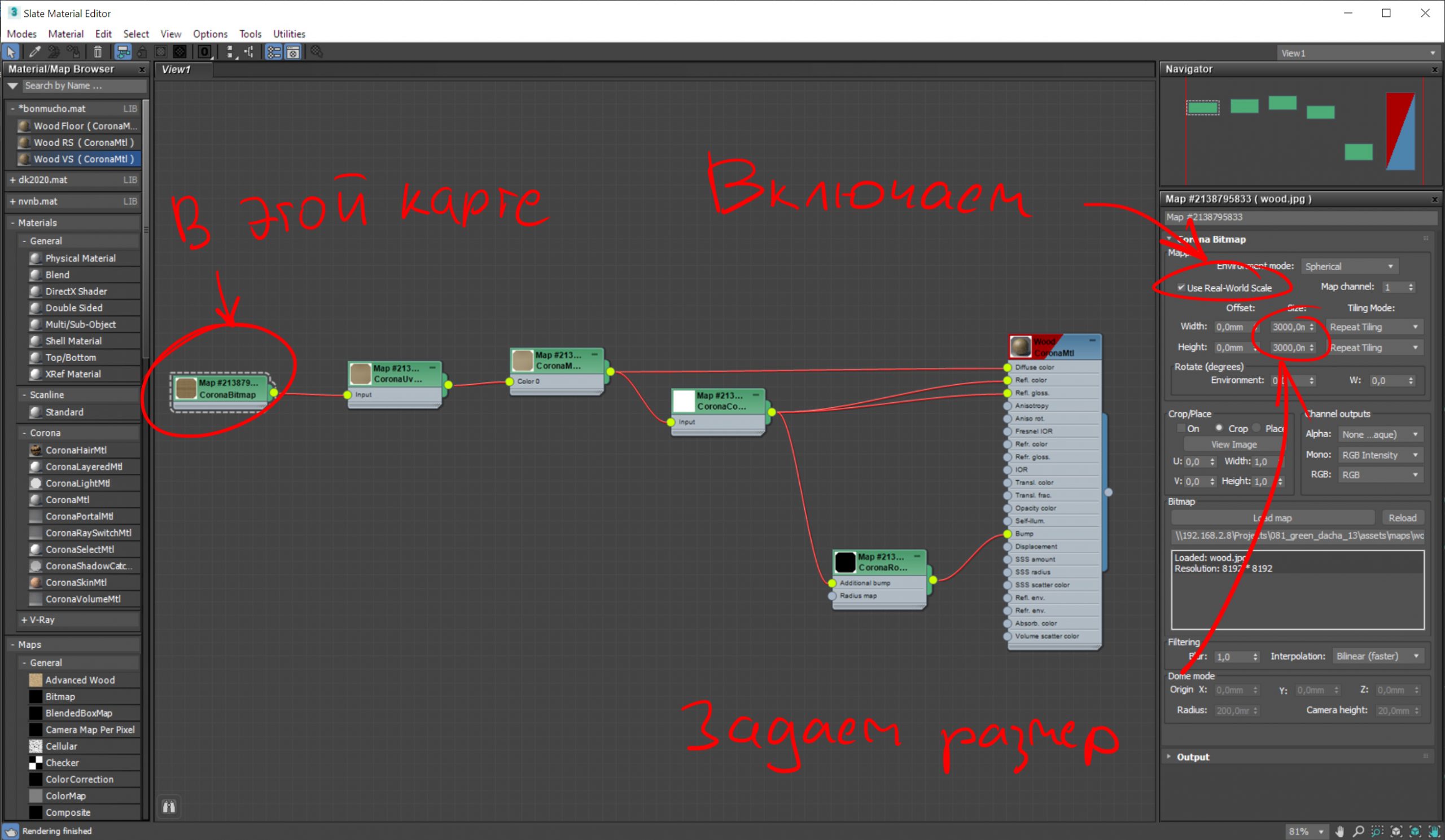Click Put Material to Scene icon
The width and height of the screenshot is (1445, 840).
54,52
